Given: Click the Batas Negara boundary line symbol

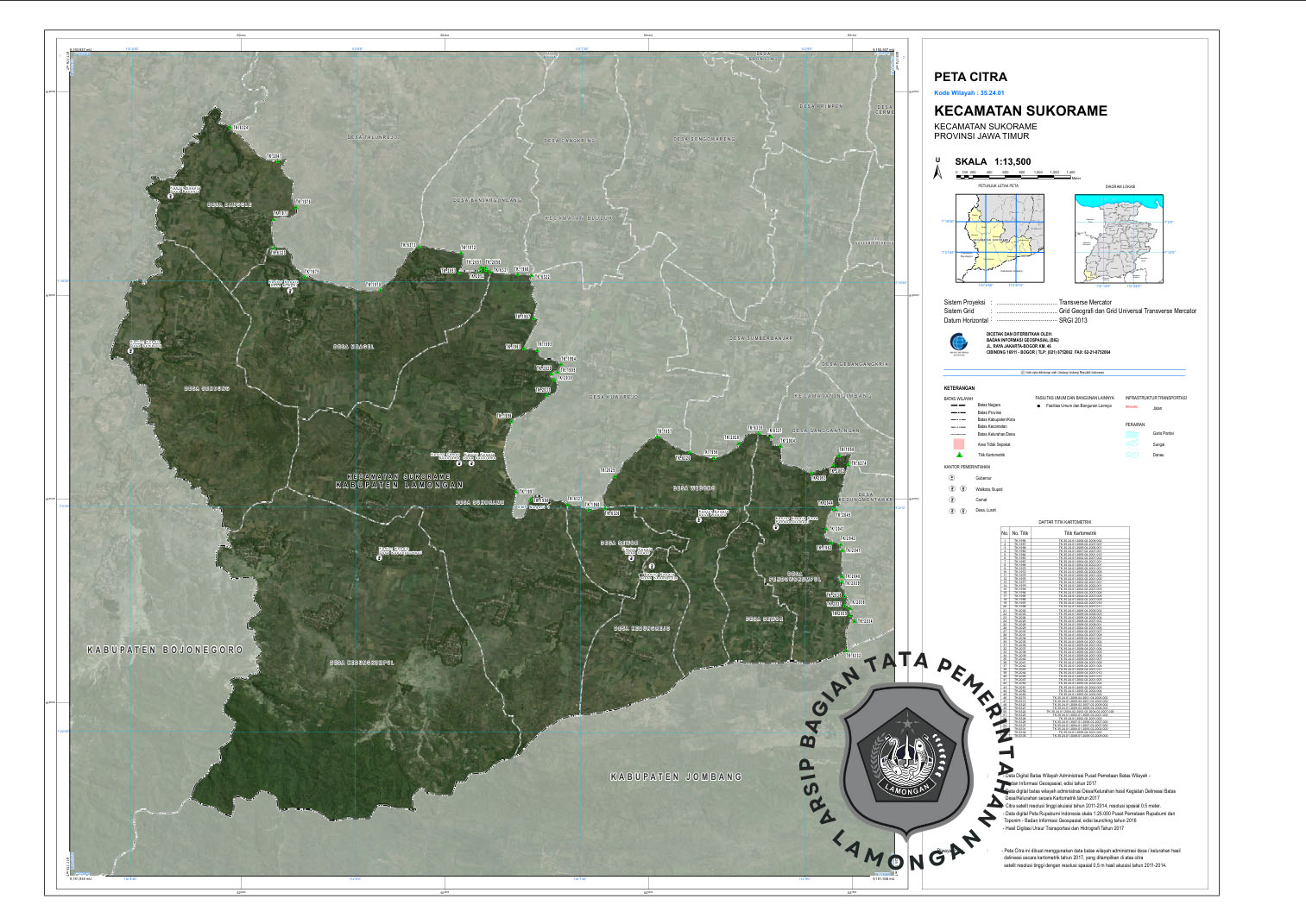Looking at the screenshot, I should 958,405.
